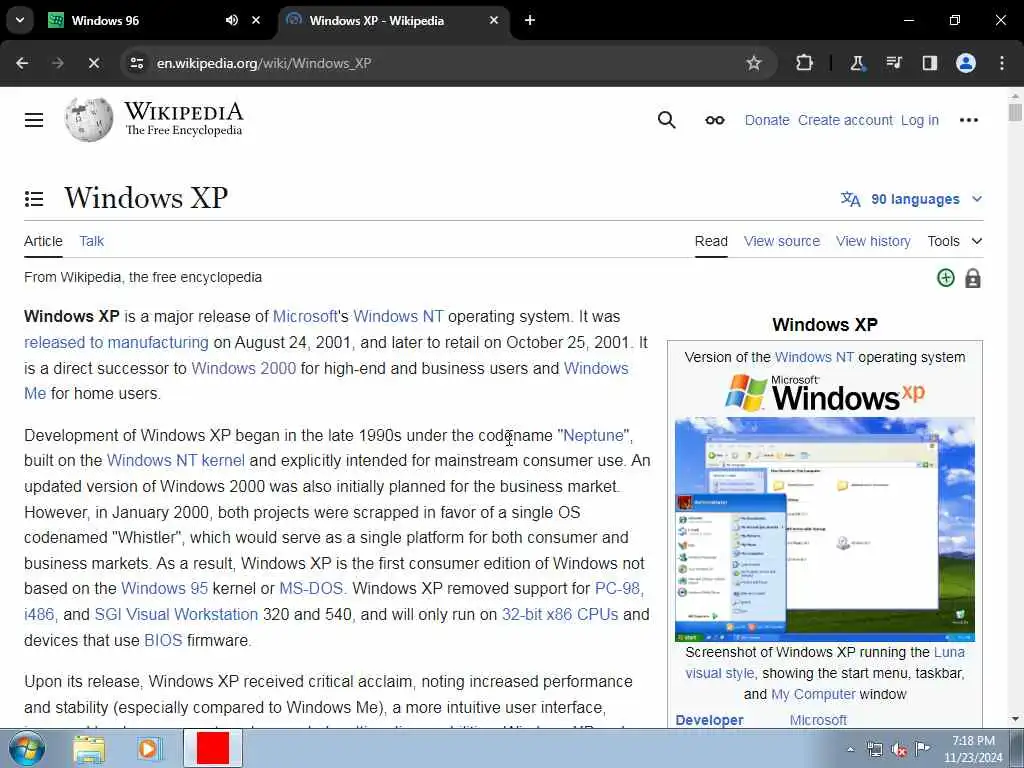
Task: Open the Windows Start orb
Action: 26,748
